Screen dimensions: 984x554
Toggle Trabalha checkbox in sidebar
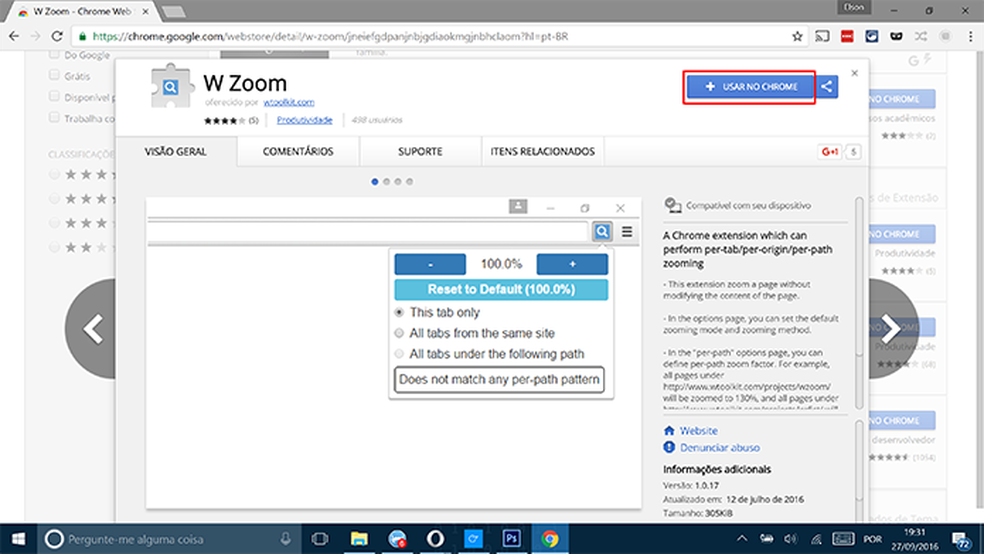click(x=54, y=117)
